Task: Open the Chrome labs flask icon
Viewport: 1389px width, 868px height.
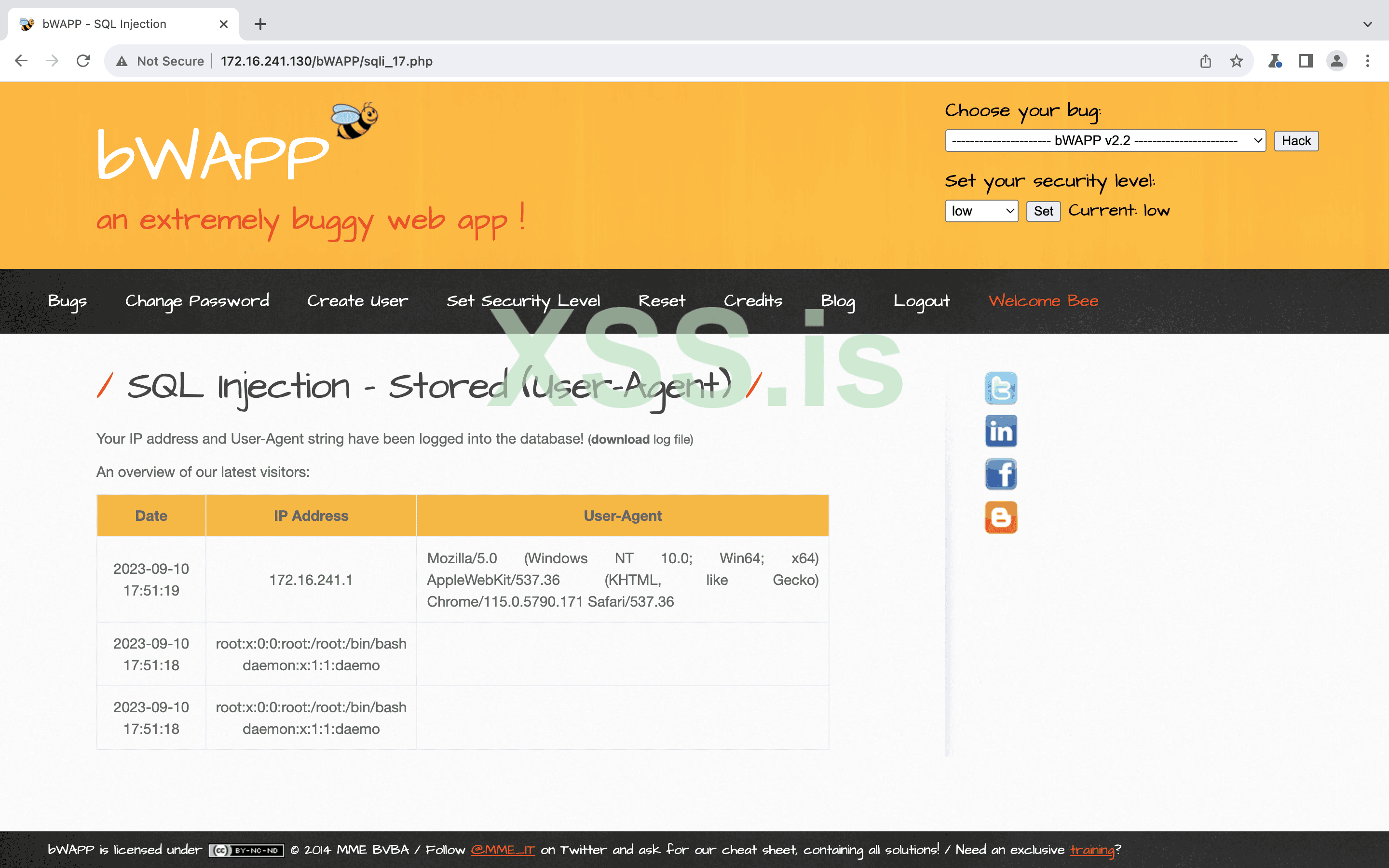Action: coord(1275,61)
